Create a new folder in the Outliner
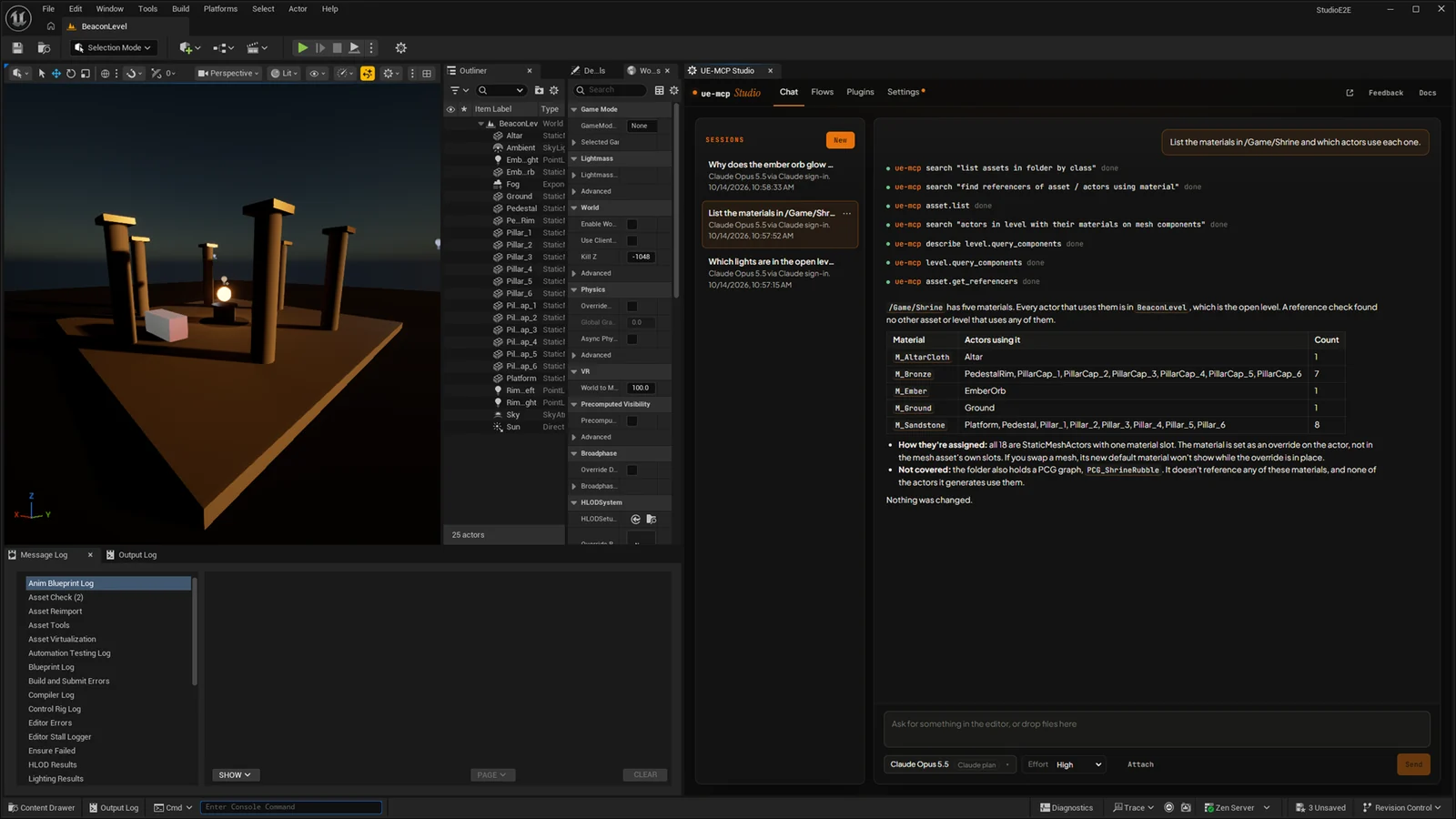Screen dimensions: 1456x819 pos(539,90)
